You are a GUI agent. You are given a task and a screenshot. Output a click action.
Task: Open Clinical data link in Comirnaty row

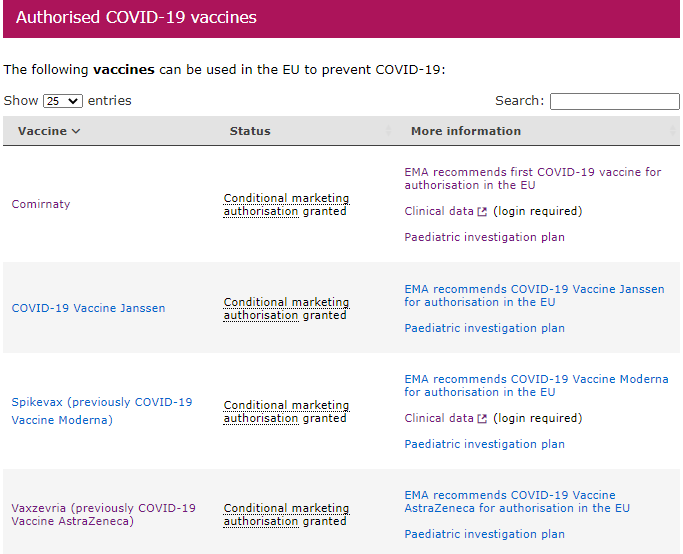(x=439, y=211)
